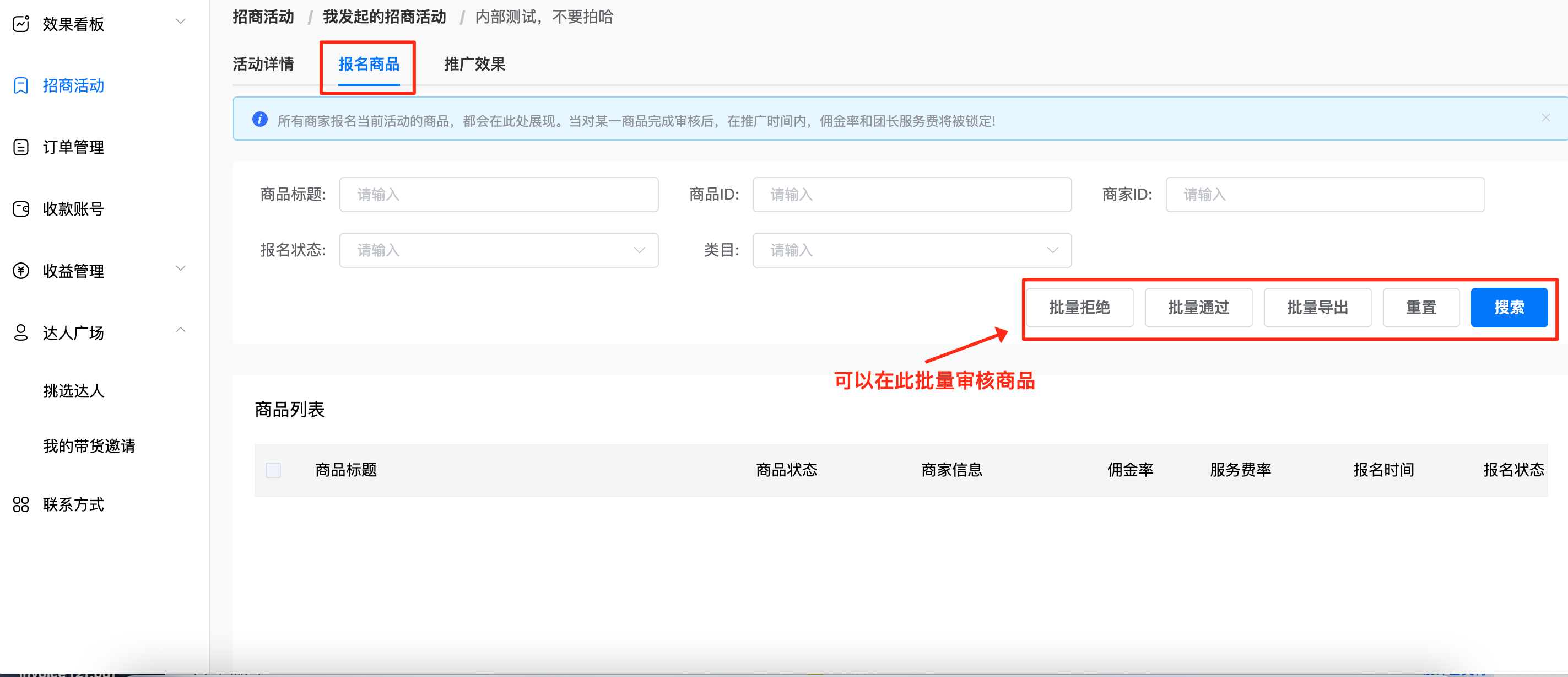Go to 招商活动 breadcrumb link
1568x677 pixels.
263,17
